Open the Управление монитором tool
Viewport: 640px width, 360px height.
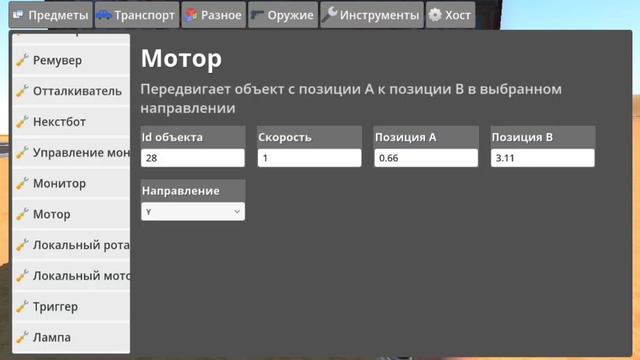(71, 153)
